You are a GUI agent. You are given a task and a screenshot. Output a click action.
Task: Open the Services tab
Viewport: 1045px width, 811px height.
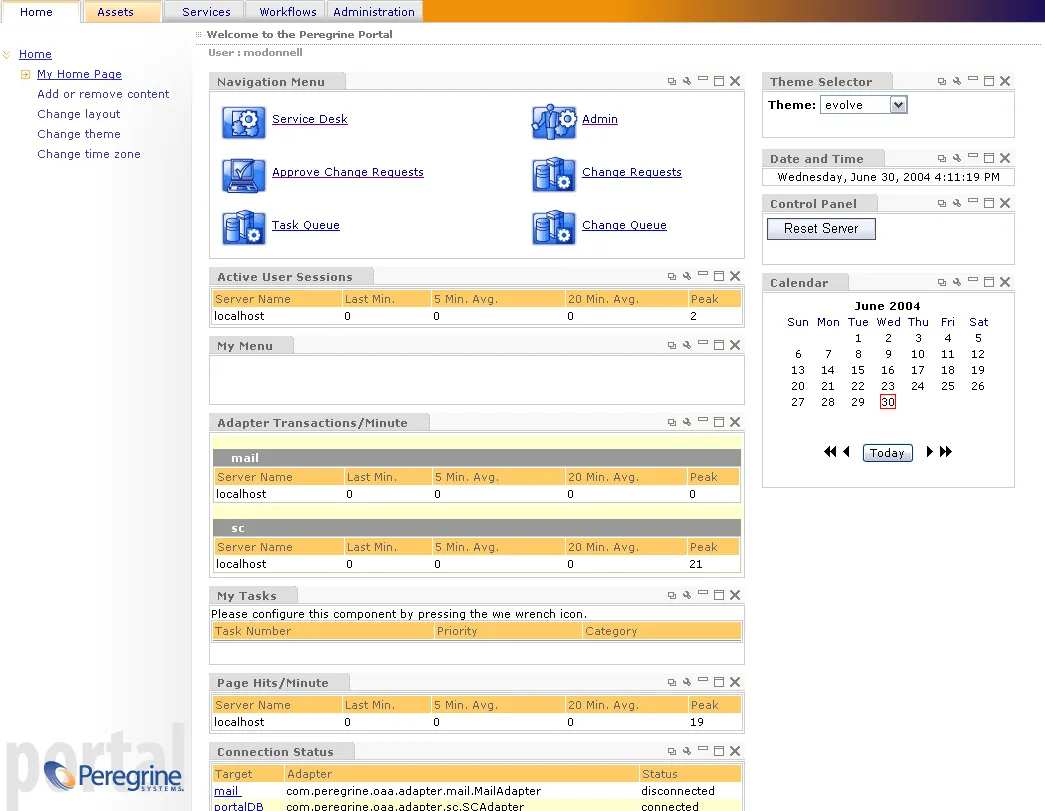pyautogui.click(x=206, y=12)
